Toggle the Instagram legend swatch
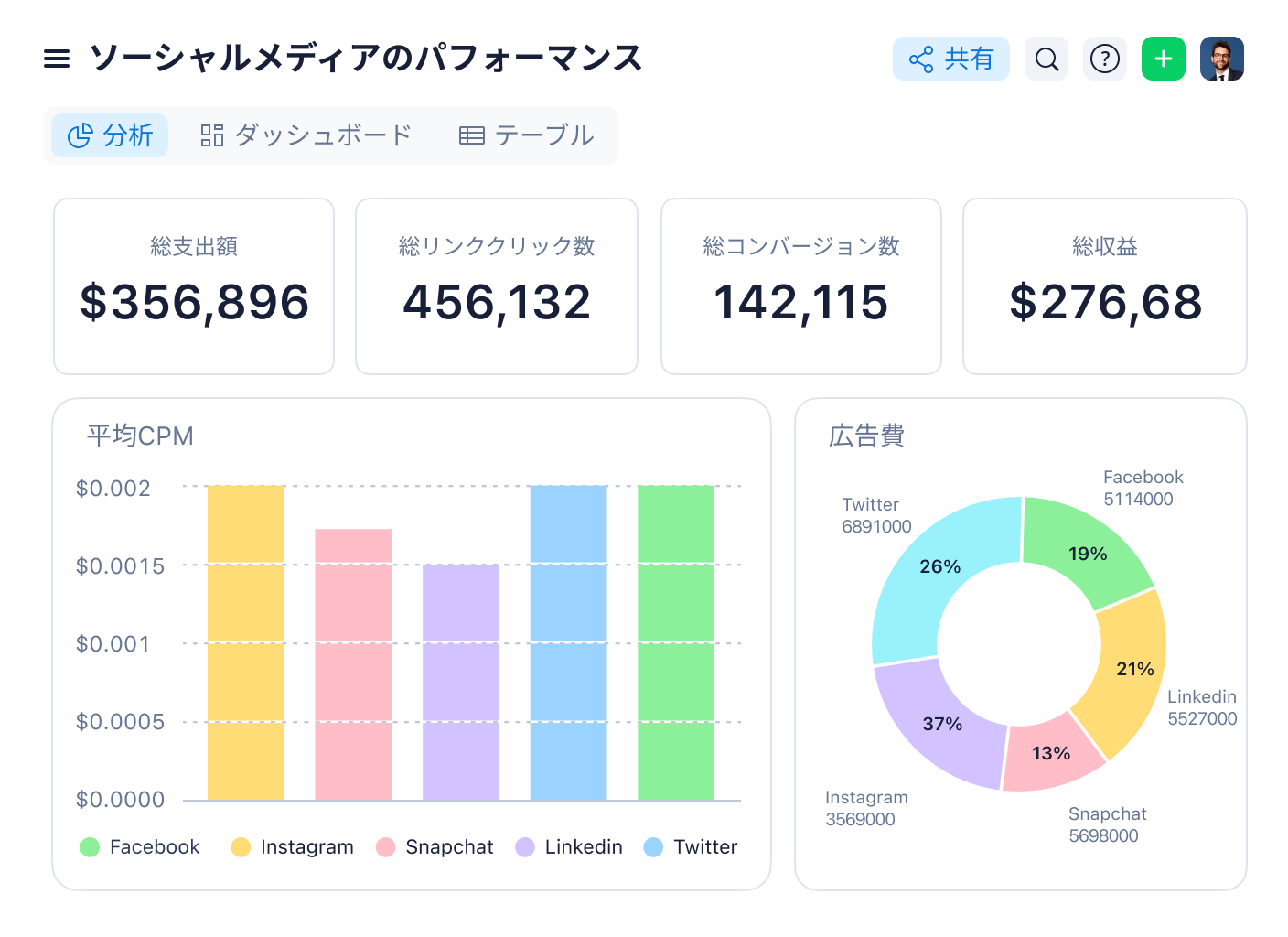 tap(241, 847)
